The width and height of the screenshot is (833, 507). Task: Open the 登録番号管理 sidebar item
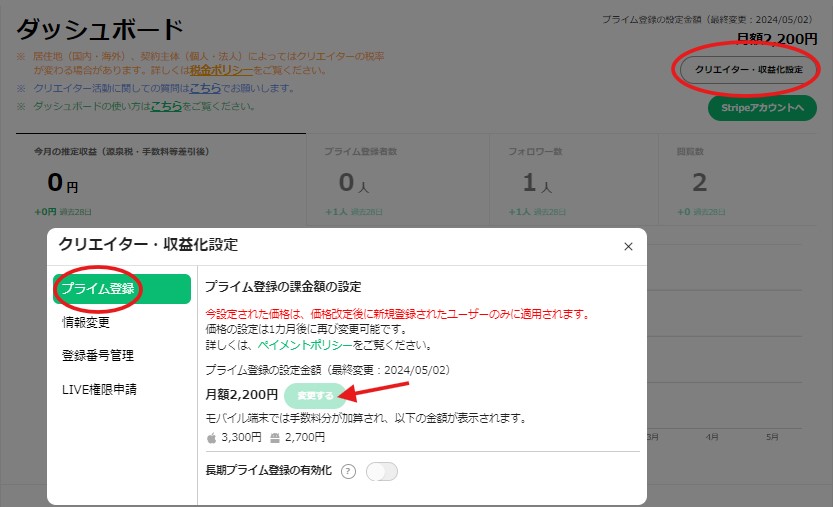click(x=98, y=356)
